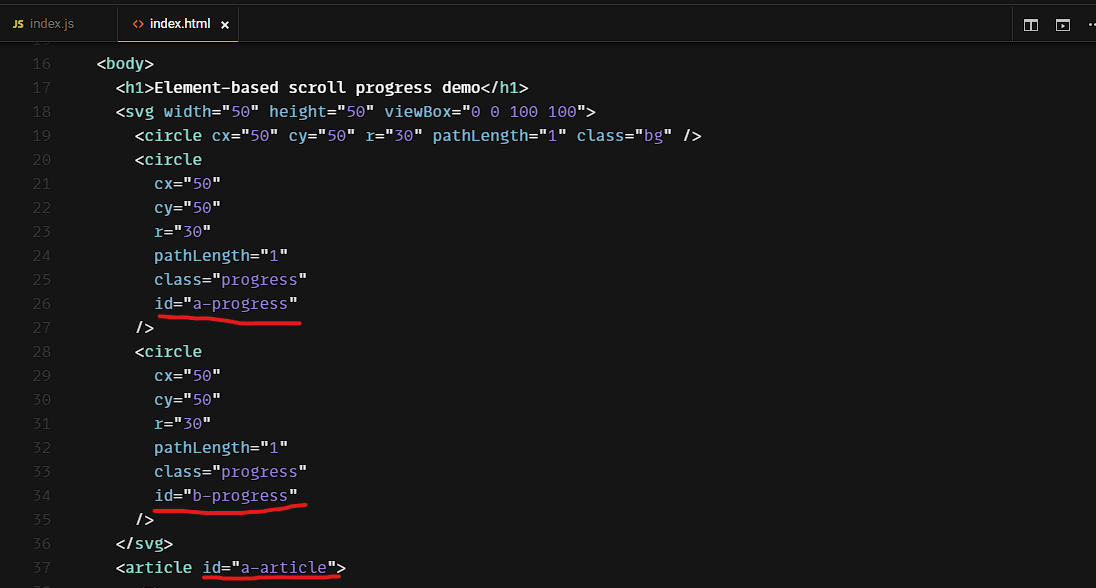Click the opening body tag
The height and width of the screenshot is (588, 1096).
coord(125,64)
